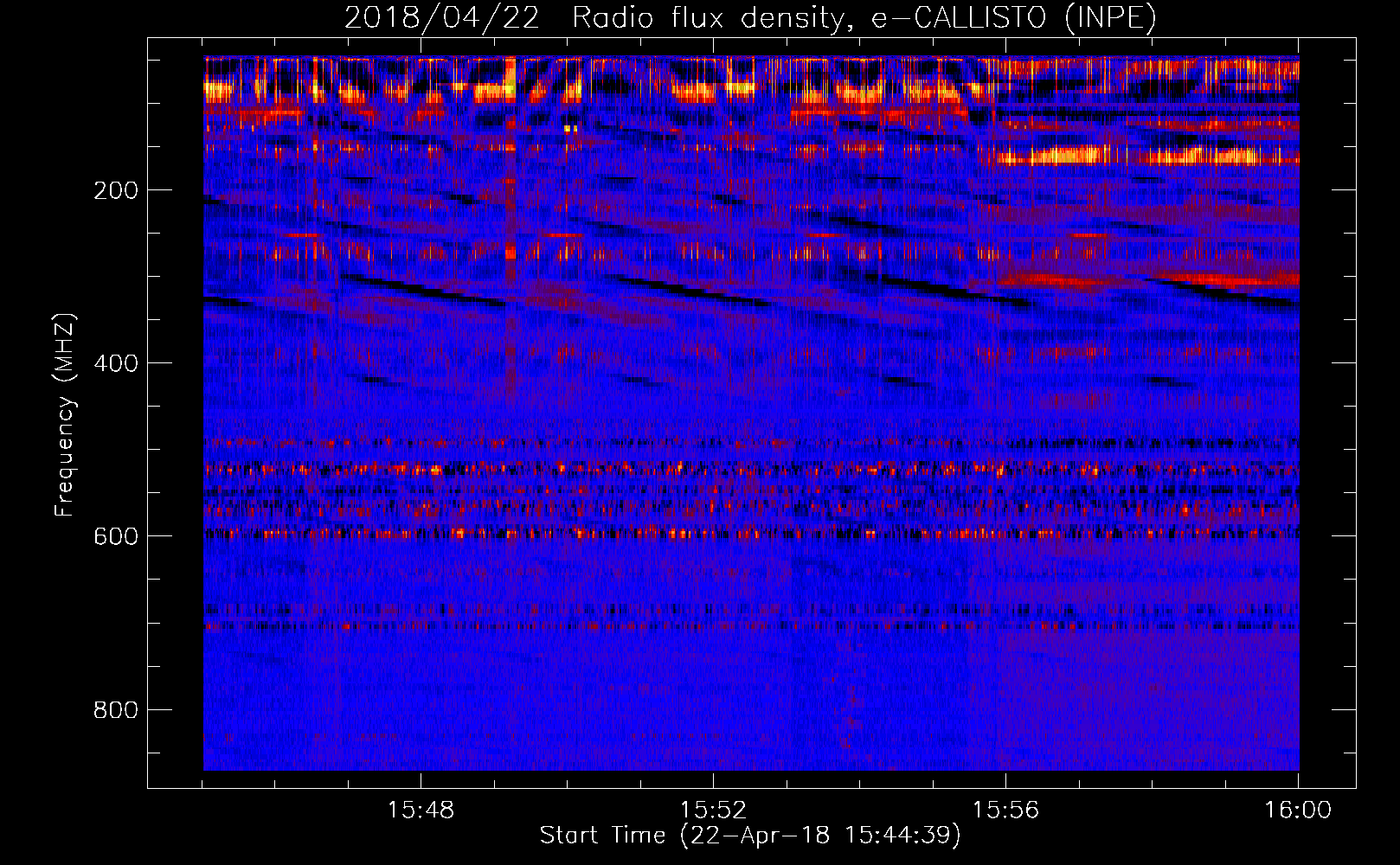Select the 'e-CALLISTO (INPE)' text in the title

pos(1014,18)
